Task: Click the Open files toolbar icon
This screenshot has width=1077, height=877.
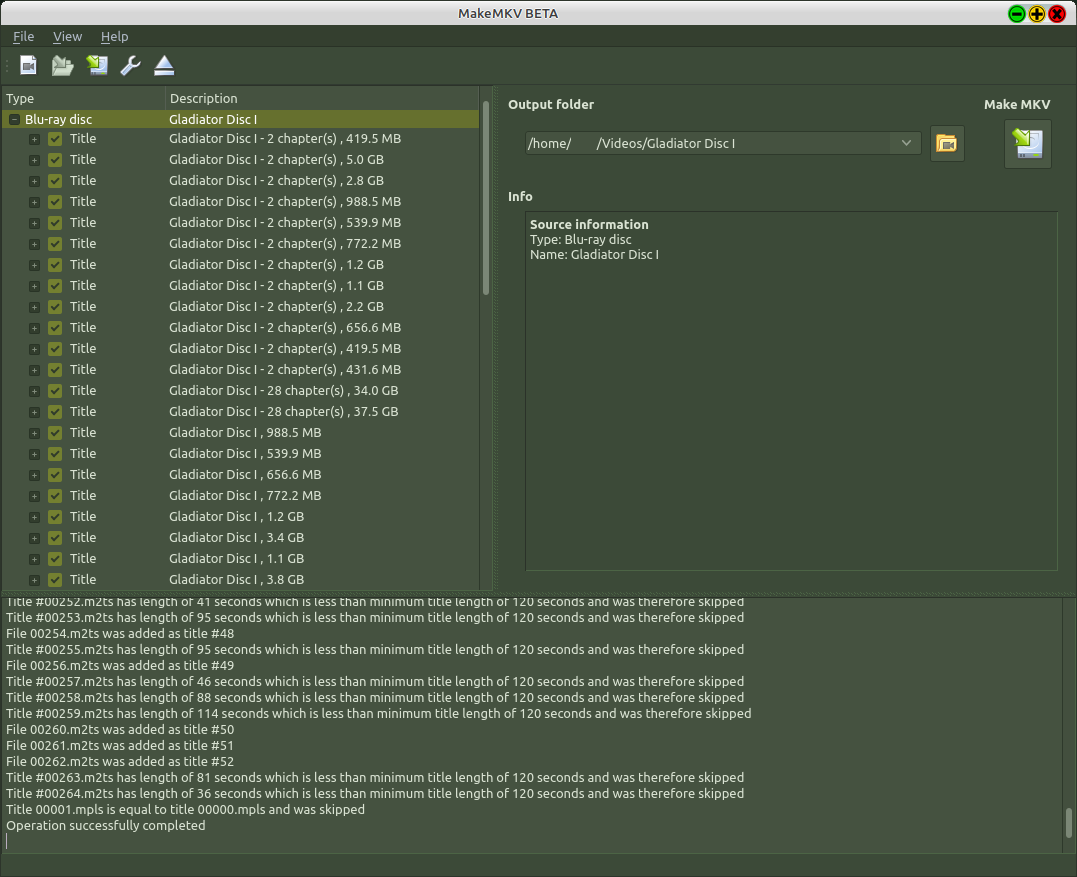Action: coord(28,65)
